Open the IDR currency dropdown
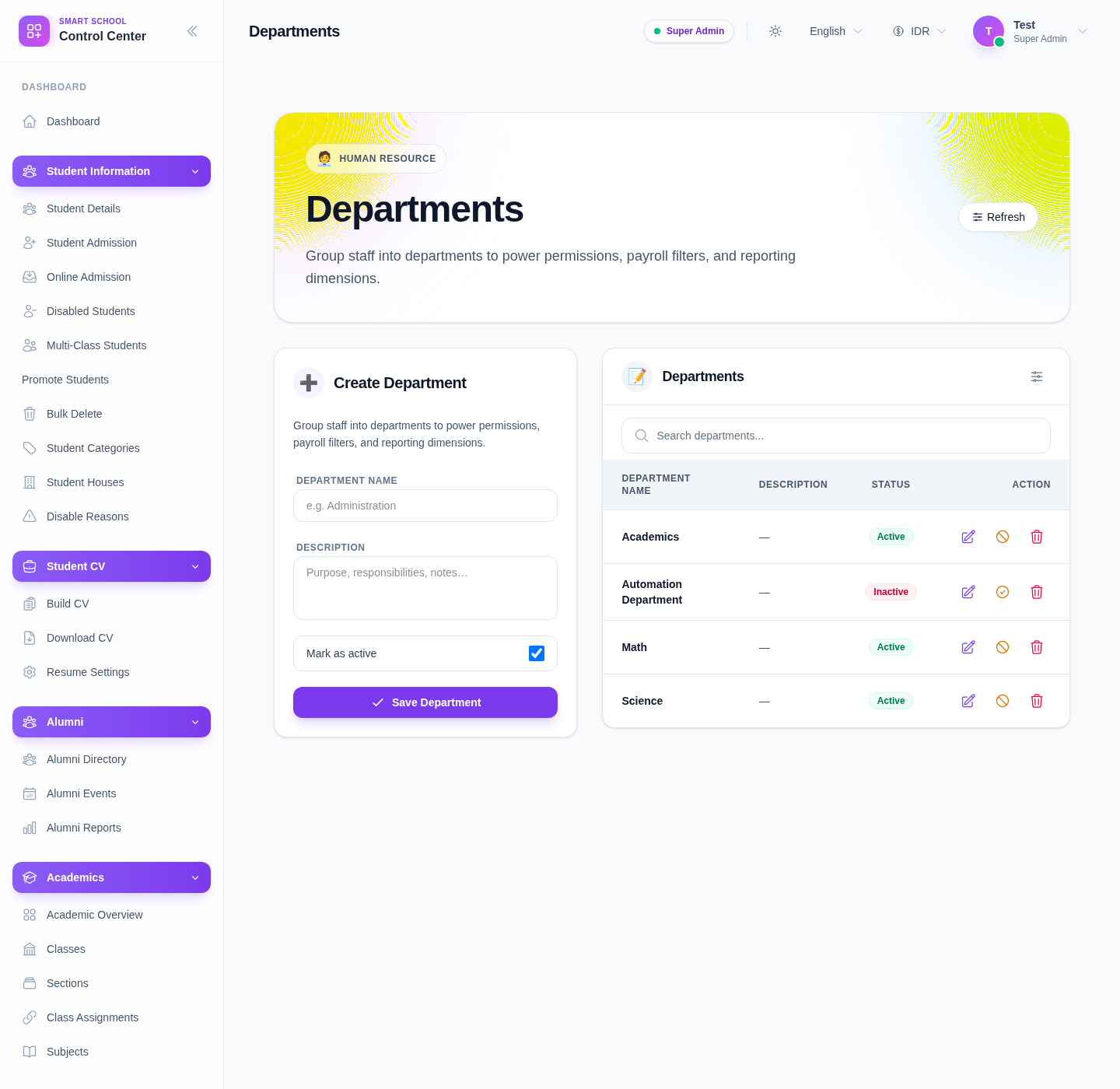 click(920, 31)
